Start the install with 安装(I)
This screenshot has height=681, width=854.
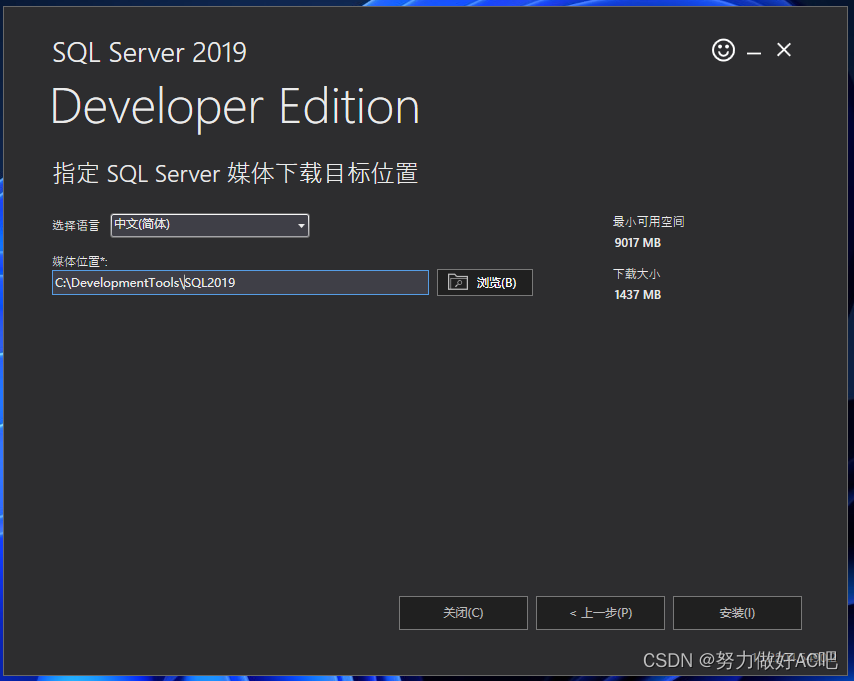click(x=737, y=613)
